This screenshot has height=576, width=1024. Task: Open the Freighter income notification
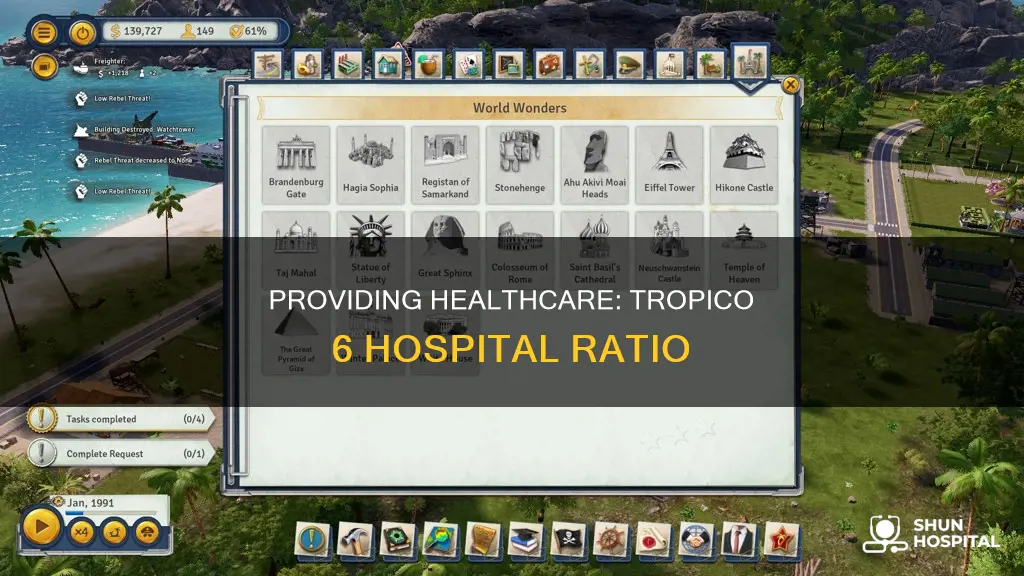(x=115, y=67)
